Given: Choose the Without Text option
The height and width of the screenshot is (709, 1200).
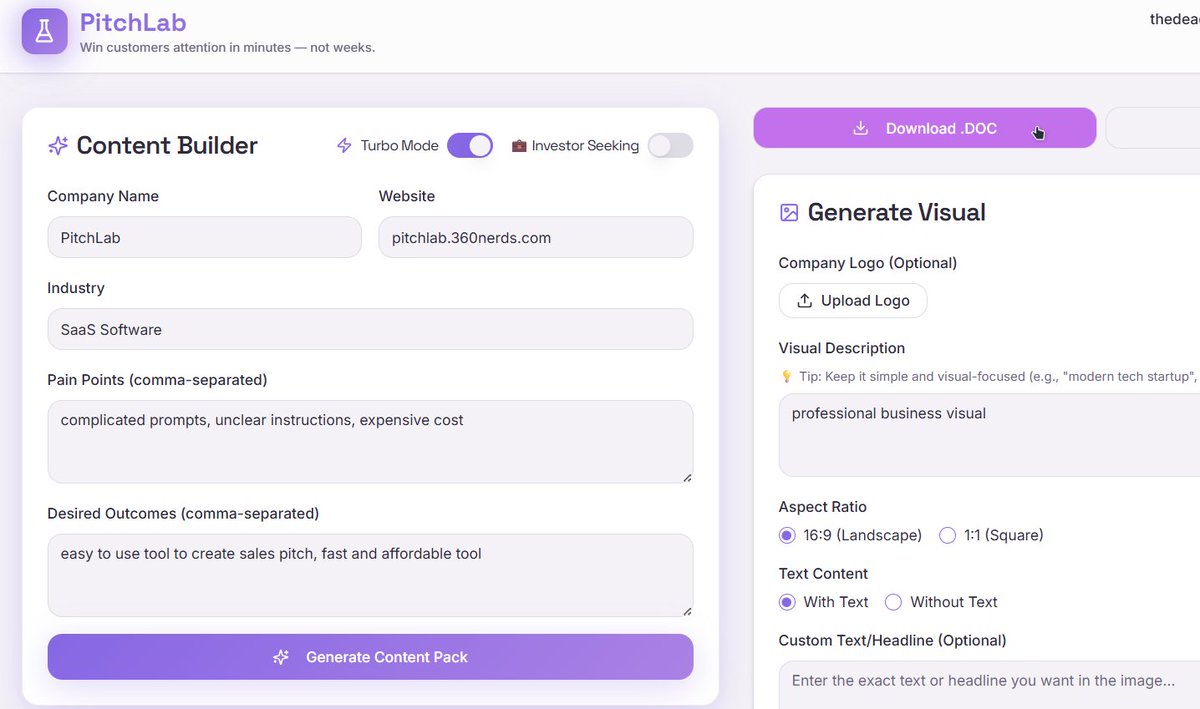Looking at the screenshot, I should 894,602.
